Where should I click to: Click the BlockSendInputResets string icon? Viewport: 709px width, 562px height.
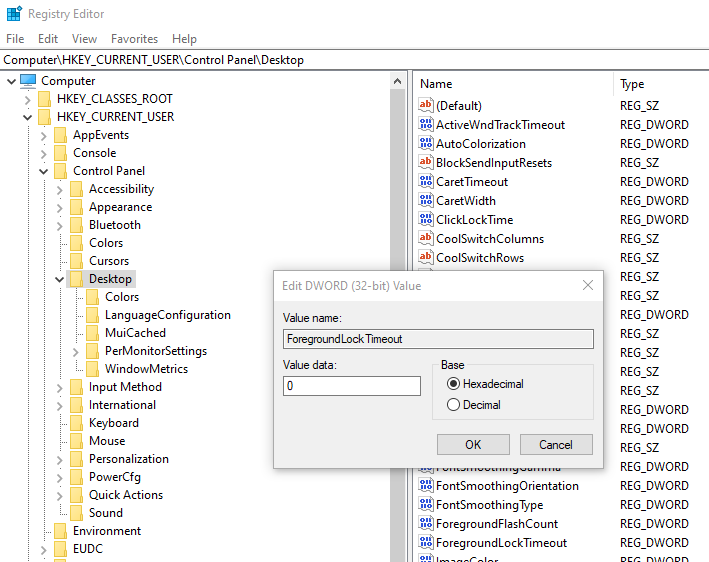click(x=425, y=162)
